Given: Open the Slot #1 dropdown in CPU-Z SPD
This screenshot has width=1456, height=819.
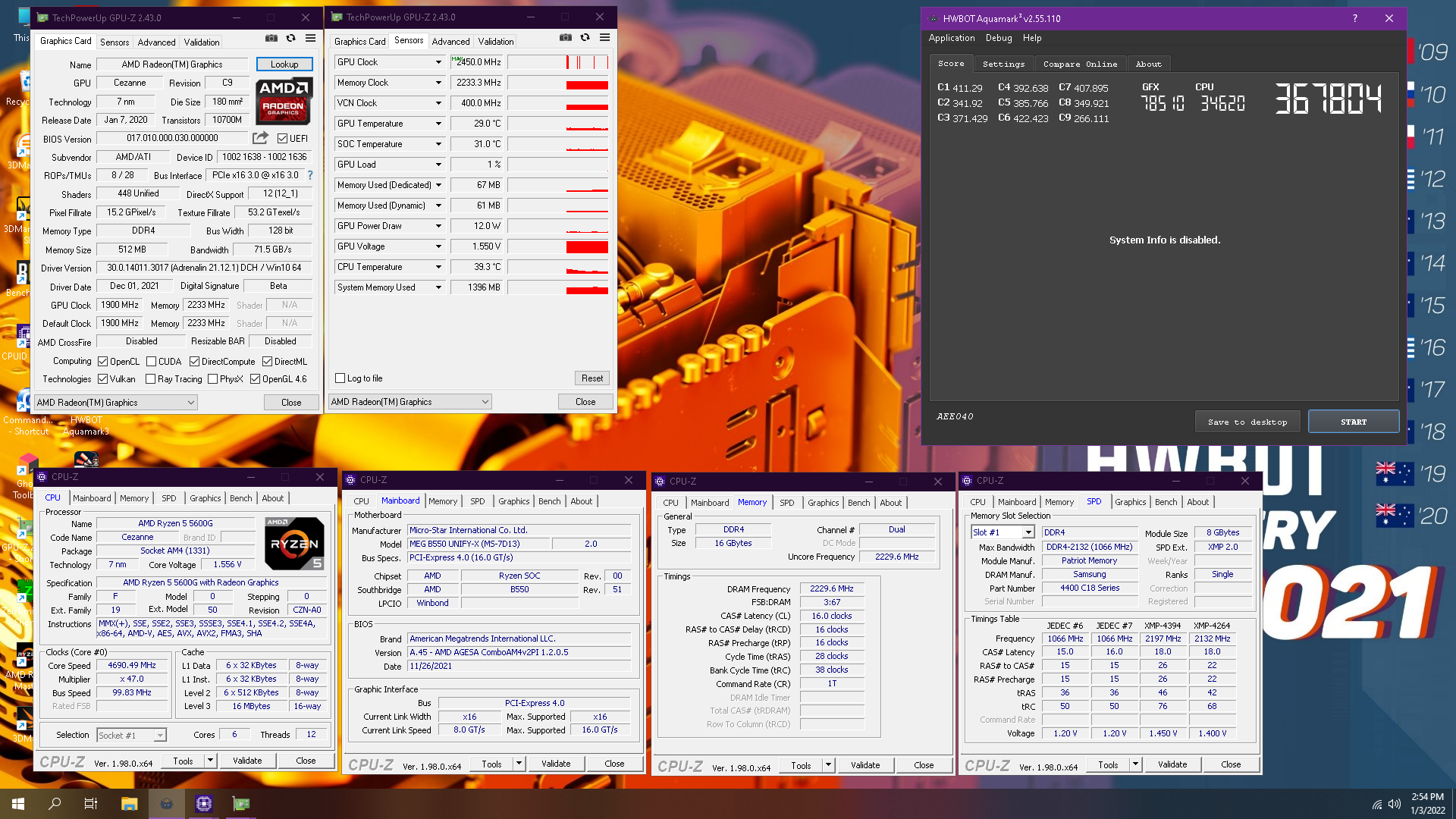Looking at the screenshot, I should (x=1003, y=532).
